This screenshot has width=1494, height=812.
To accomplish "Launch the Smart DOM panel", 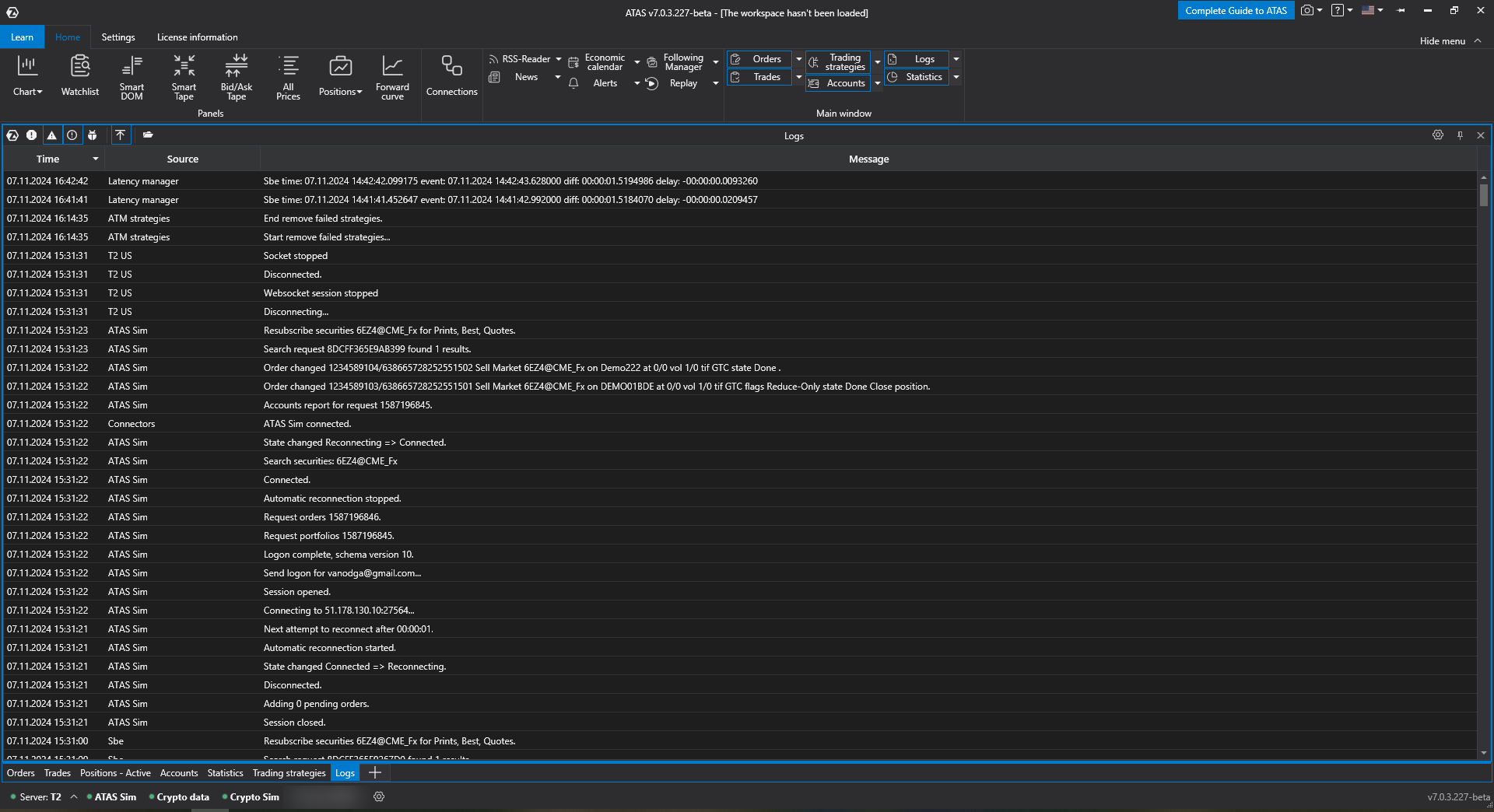I will click(x=132, y=76).
